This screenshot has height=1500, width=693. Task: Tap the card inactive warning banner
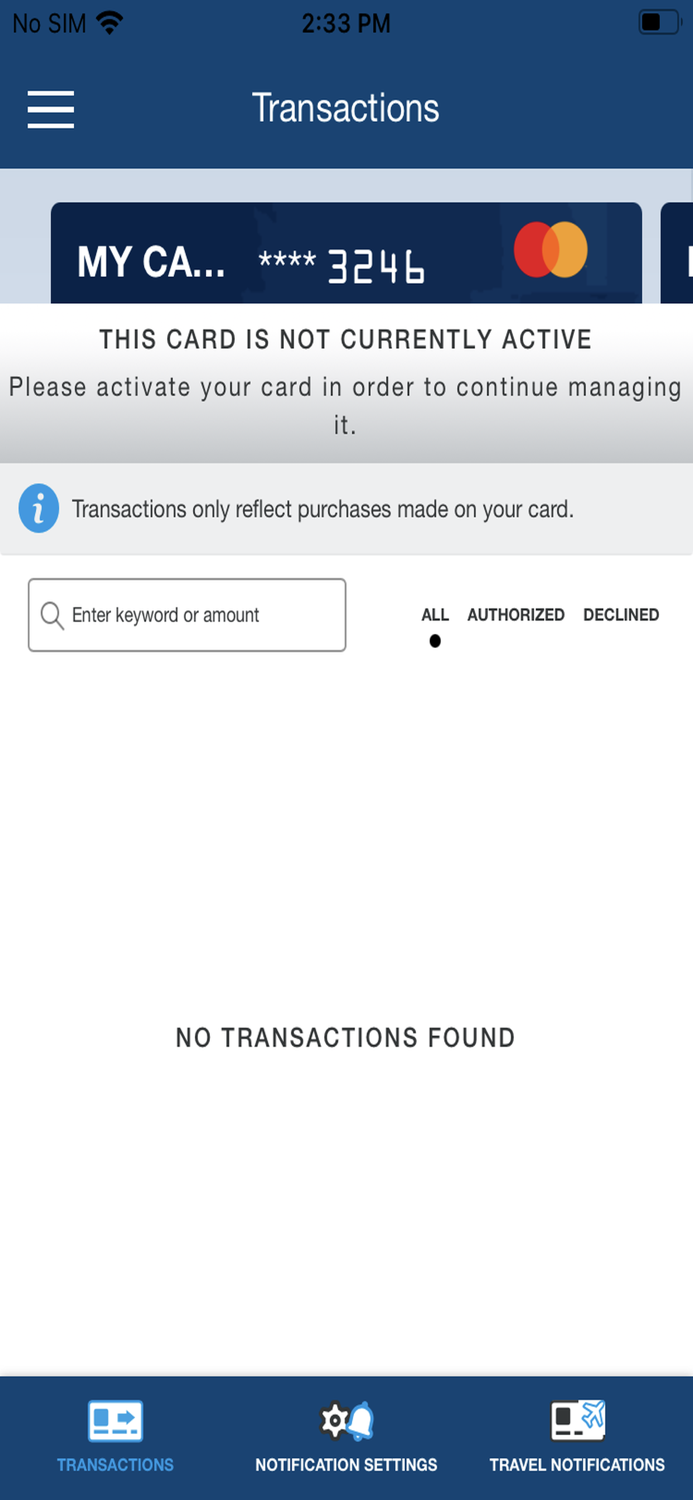coord(345,385)
